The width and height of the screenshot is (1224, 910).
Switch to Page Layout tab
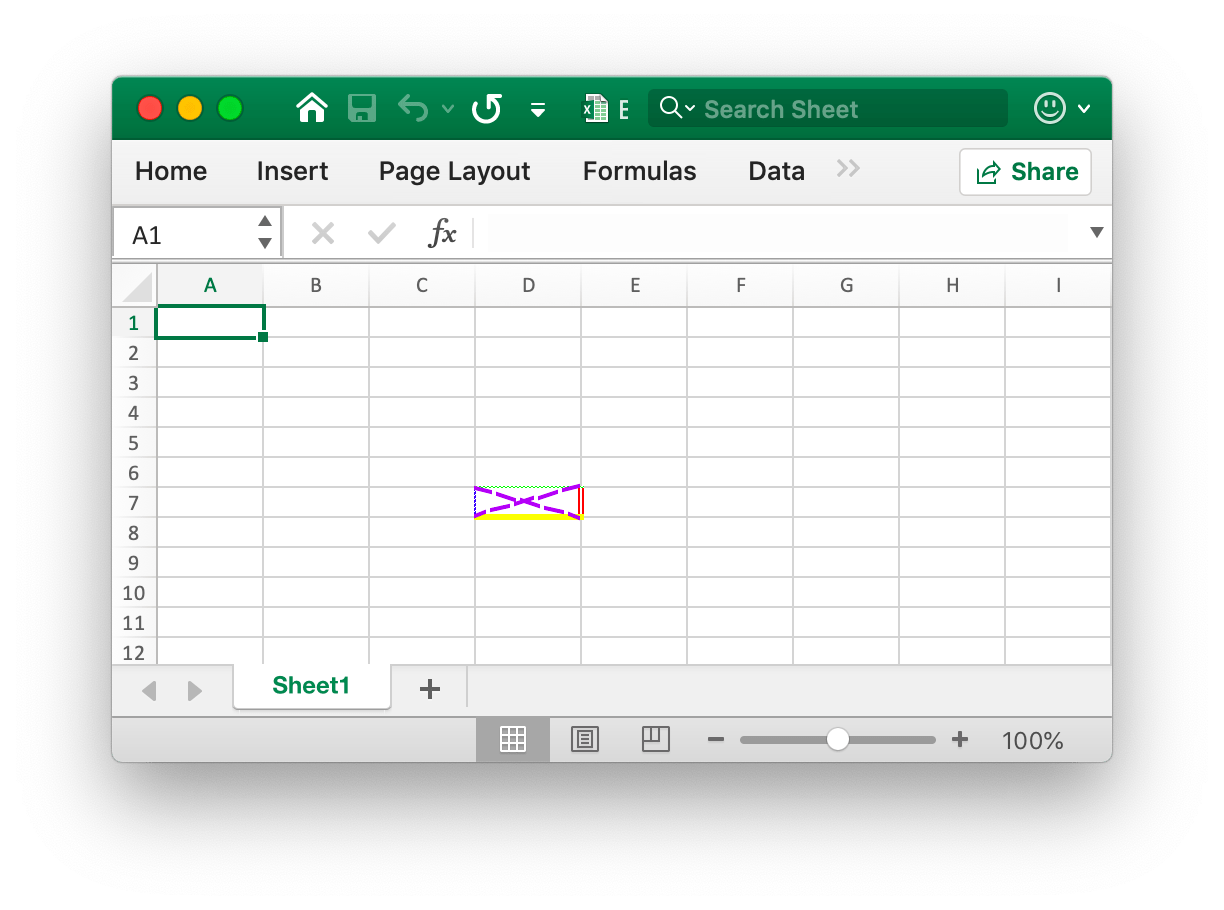(x=454, y=171)
